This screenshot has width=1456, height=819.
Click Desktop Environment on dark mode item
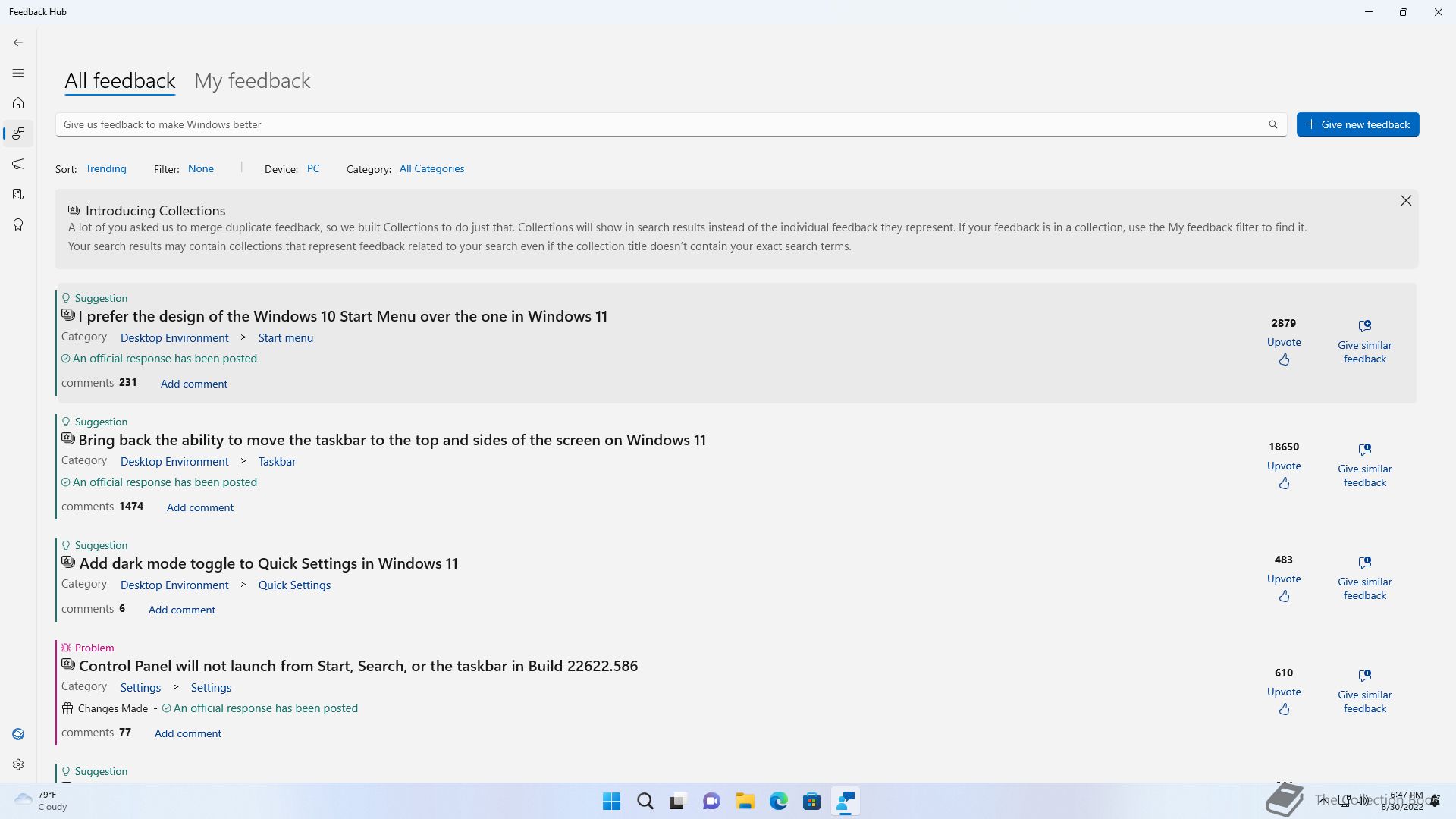[174, 585]
